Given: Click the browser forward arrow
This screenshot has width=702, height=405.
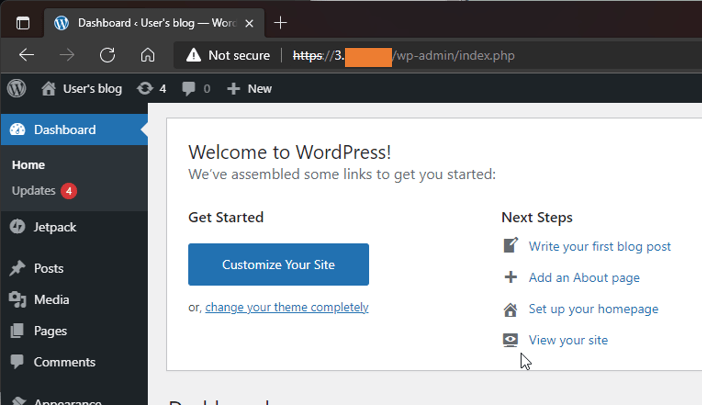Looking at the screenshot, I should (67, 55).
